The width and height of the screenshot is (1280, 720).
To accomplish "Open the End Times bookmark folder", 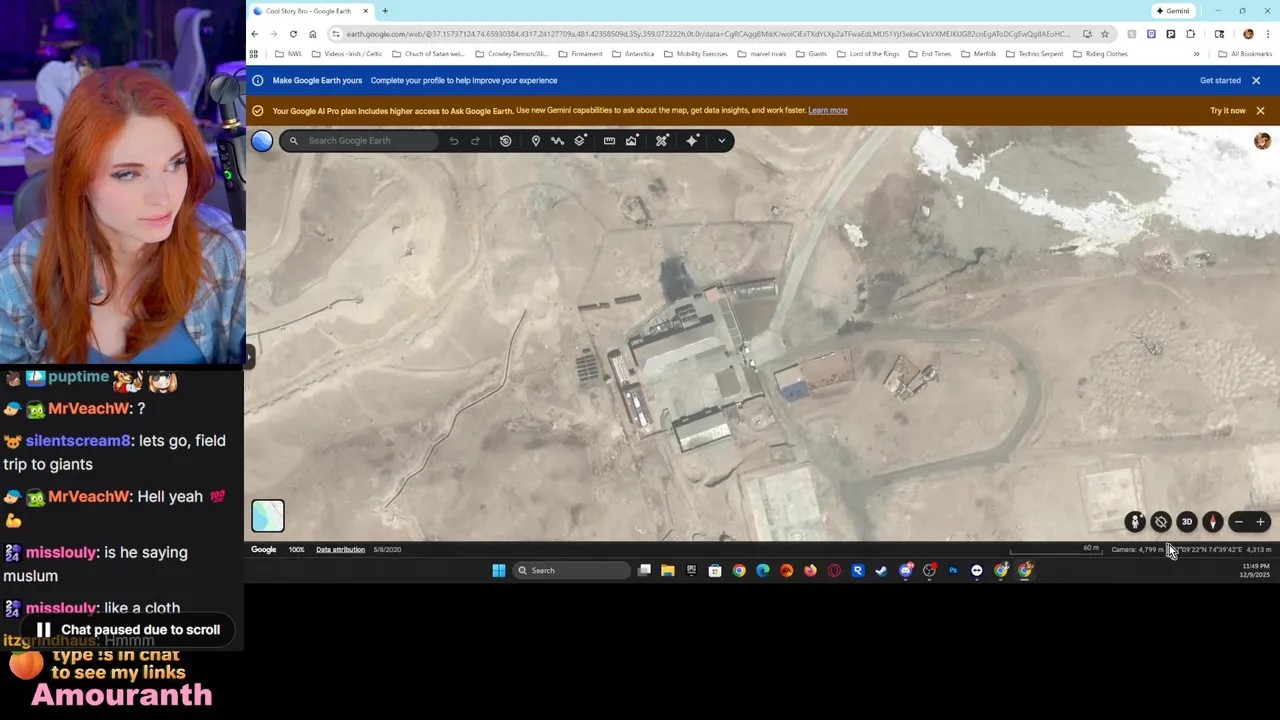I will [930, 54].
